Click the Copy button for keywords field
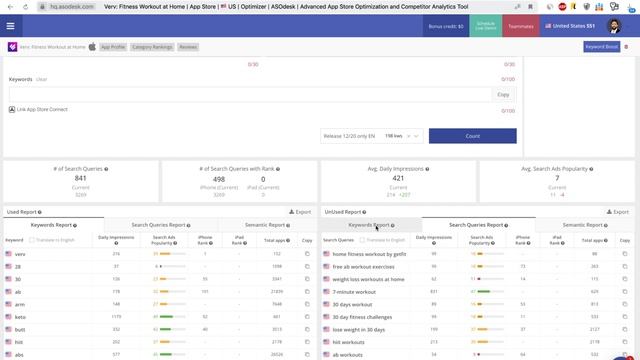This screenshot has width=640, height=360. (x=503, y=94)
